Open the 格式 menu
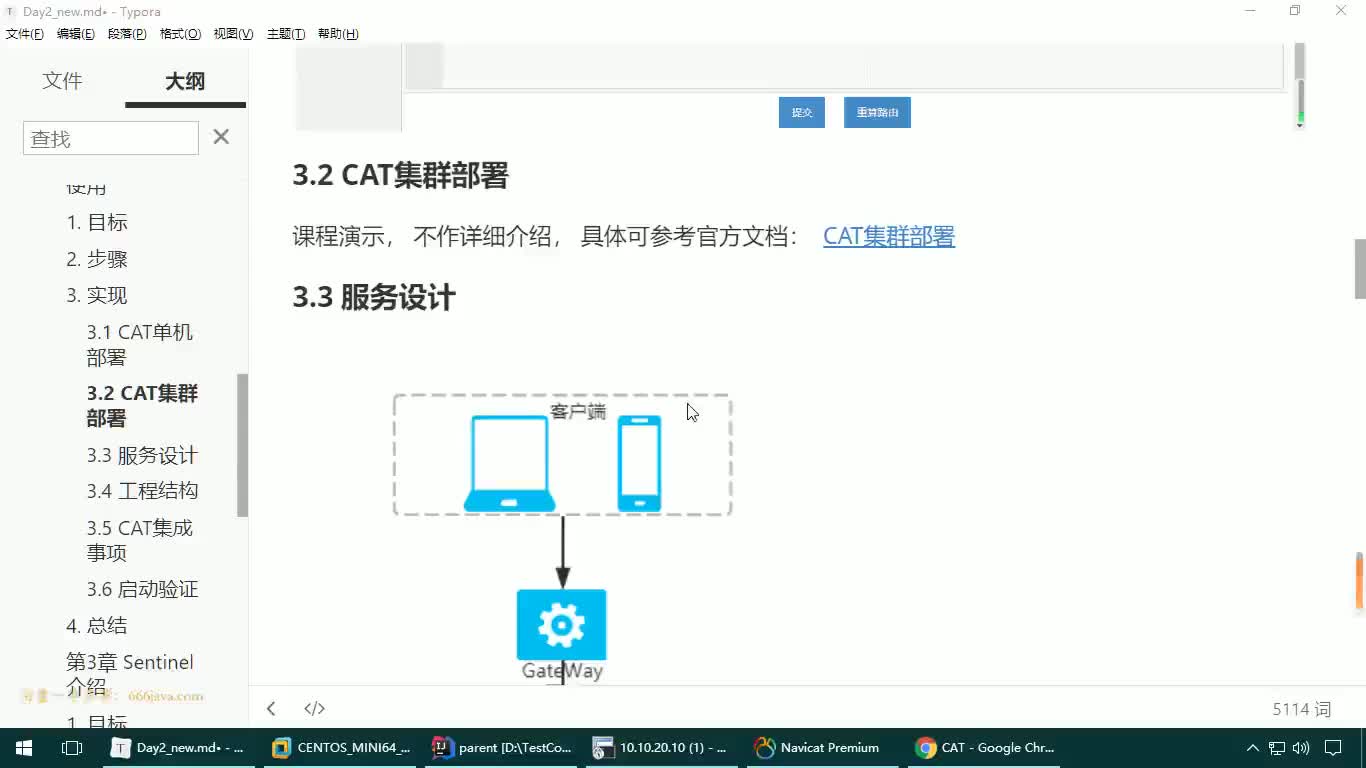Screen dimensions: 1366x768 (x=180, y=34)
